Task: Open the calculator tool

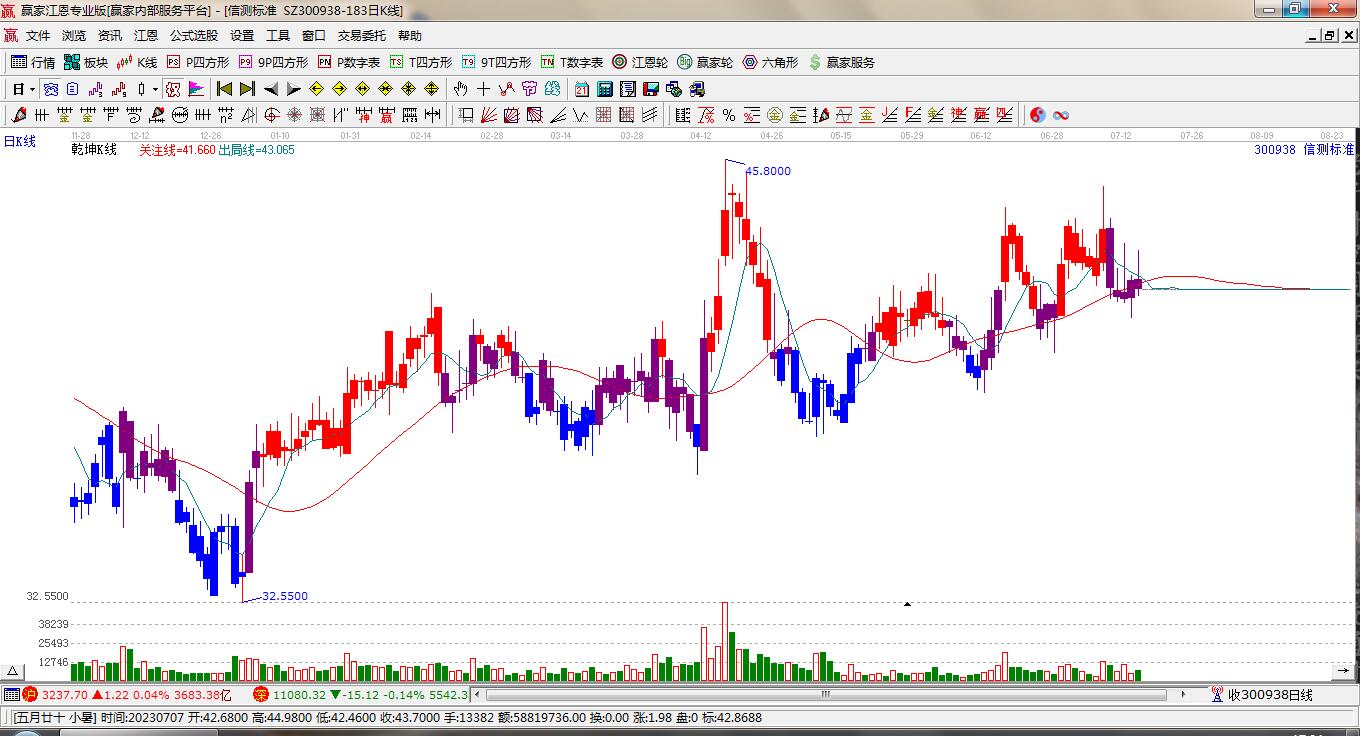Action: tap(605, 89)
